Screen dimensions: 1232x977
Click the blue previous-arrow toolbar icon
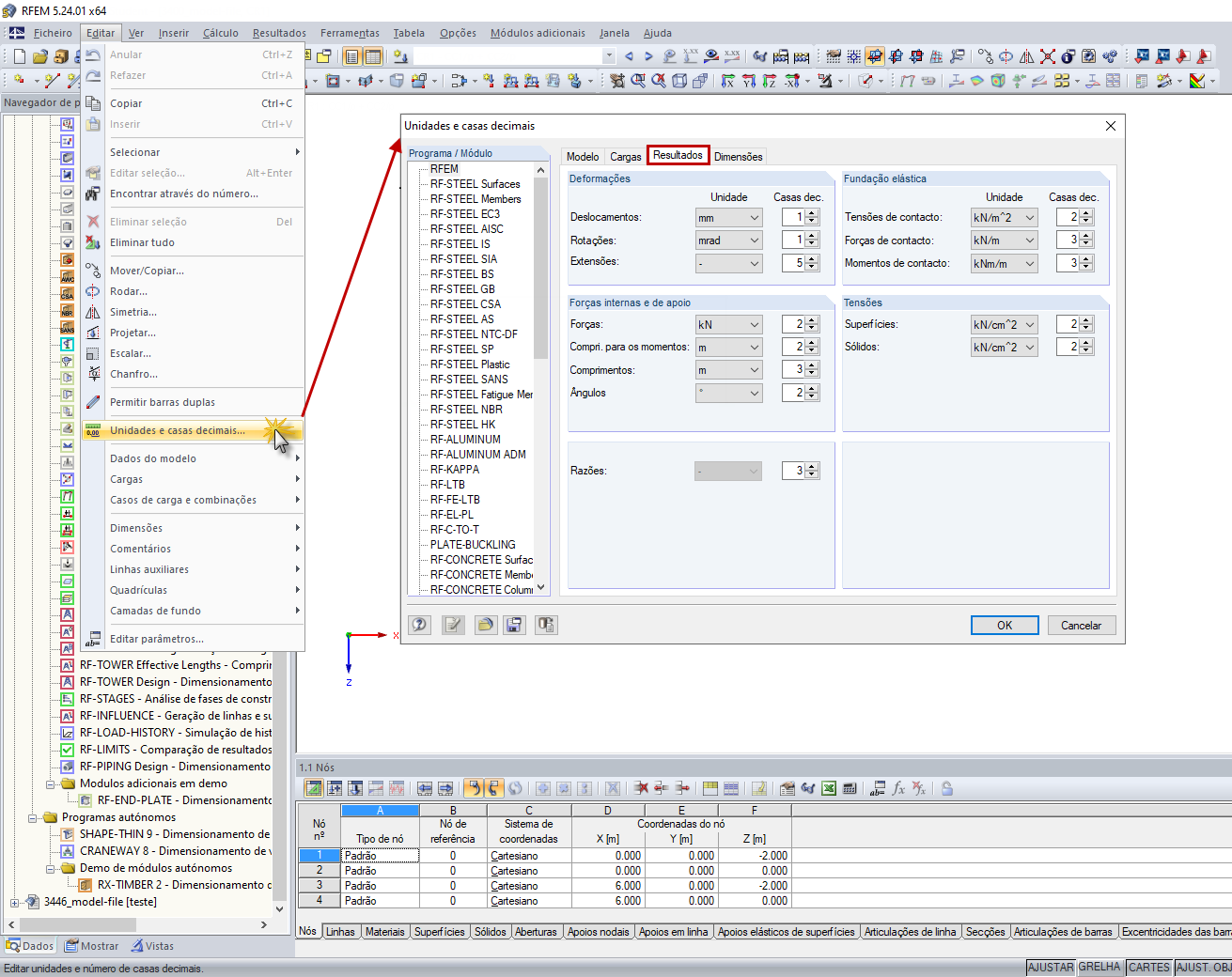click(x=629, y=56)
